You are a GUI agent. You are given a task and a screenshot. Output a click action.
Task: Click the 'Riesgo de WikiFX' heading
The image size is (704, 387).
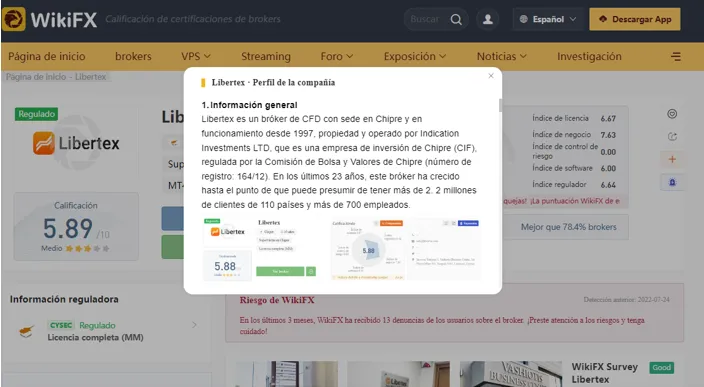click(277, 300)
